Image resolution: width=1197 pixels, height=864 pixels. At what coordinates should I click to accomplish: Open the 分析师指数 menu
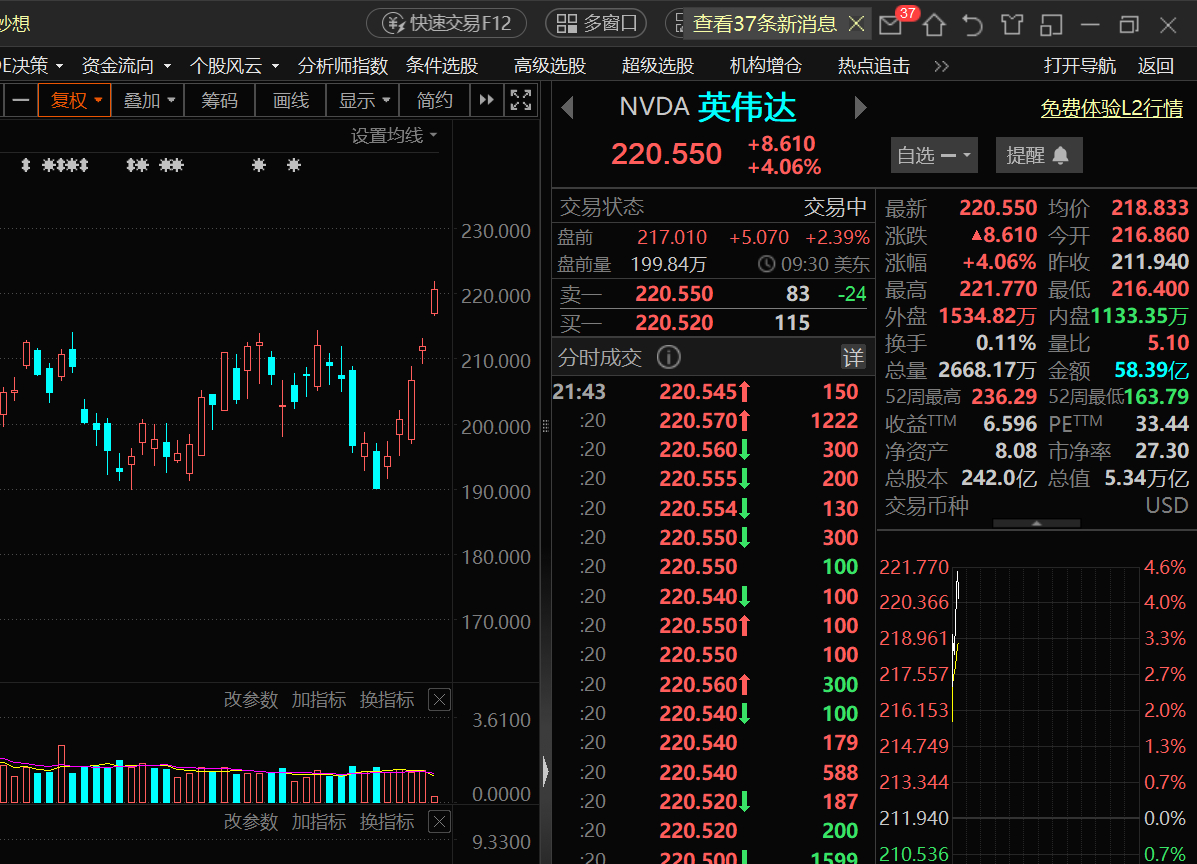343,66
